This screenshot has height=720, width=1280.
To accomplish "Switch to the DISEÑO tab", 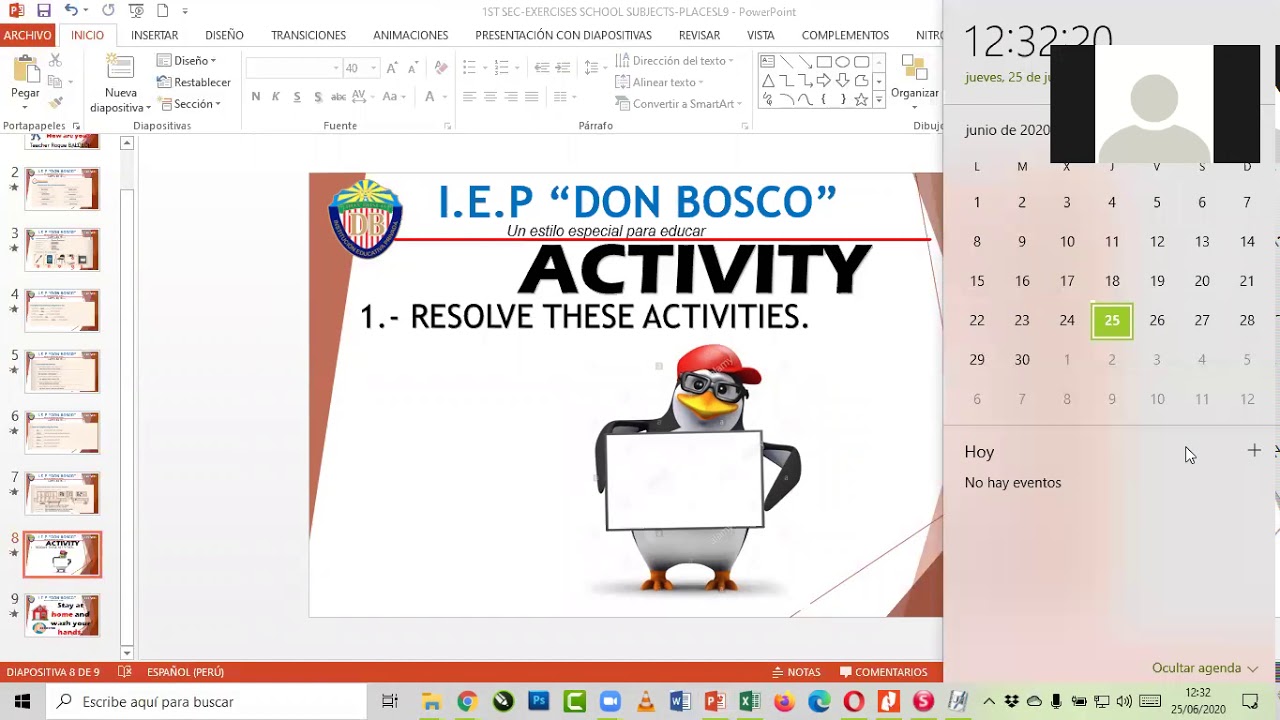I will (224, 35).
